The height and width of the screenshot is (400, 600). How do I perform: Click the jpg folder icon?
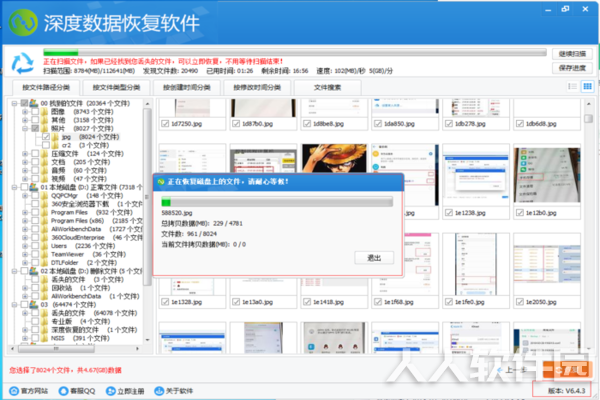click(55, 137)
